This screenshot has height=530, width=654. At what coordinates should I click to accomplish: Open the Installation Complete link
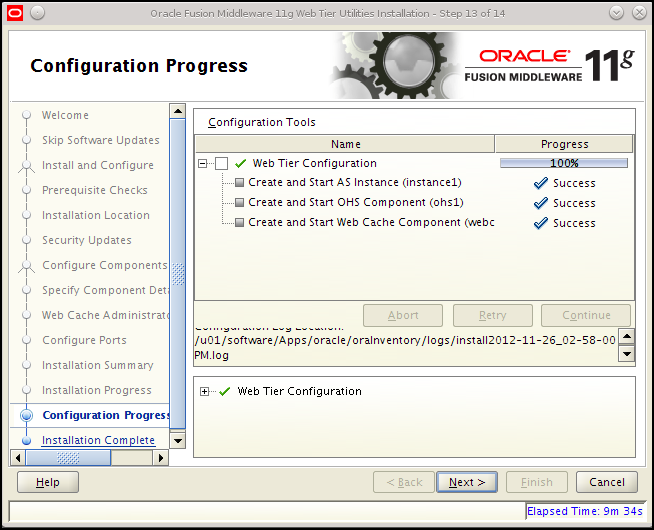98,440
